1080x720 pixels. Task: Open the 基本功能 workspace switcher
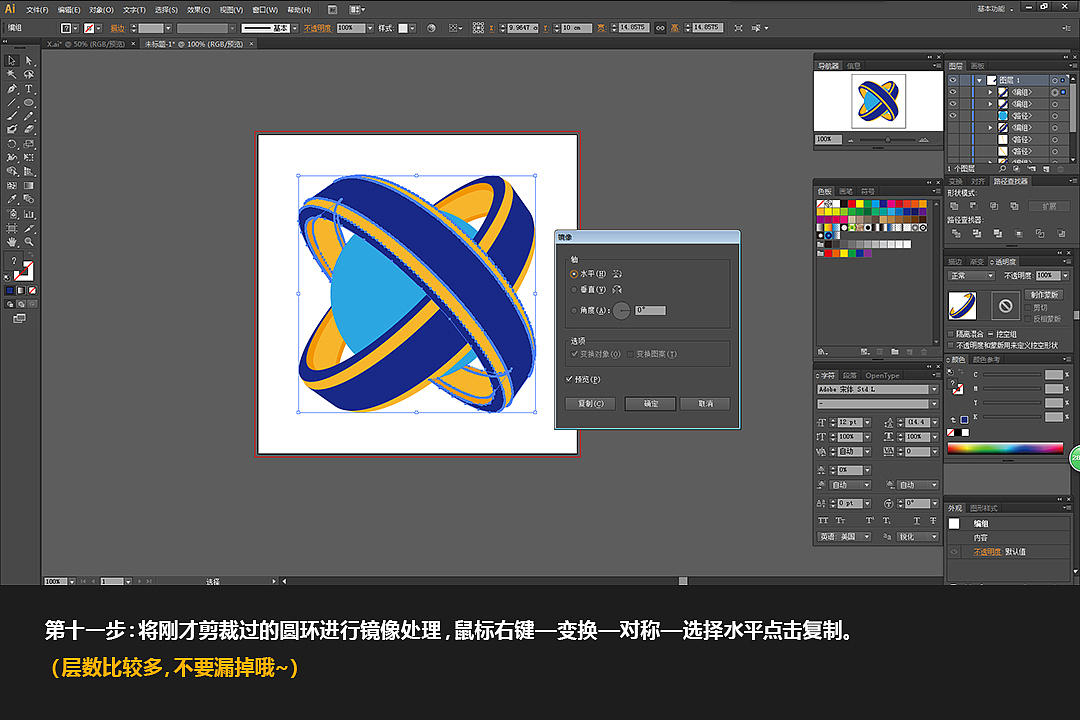pyautogui.click(x=995, y=9)
